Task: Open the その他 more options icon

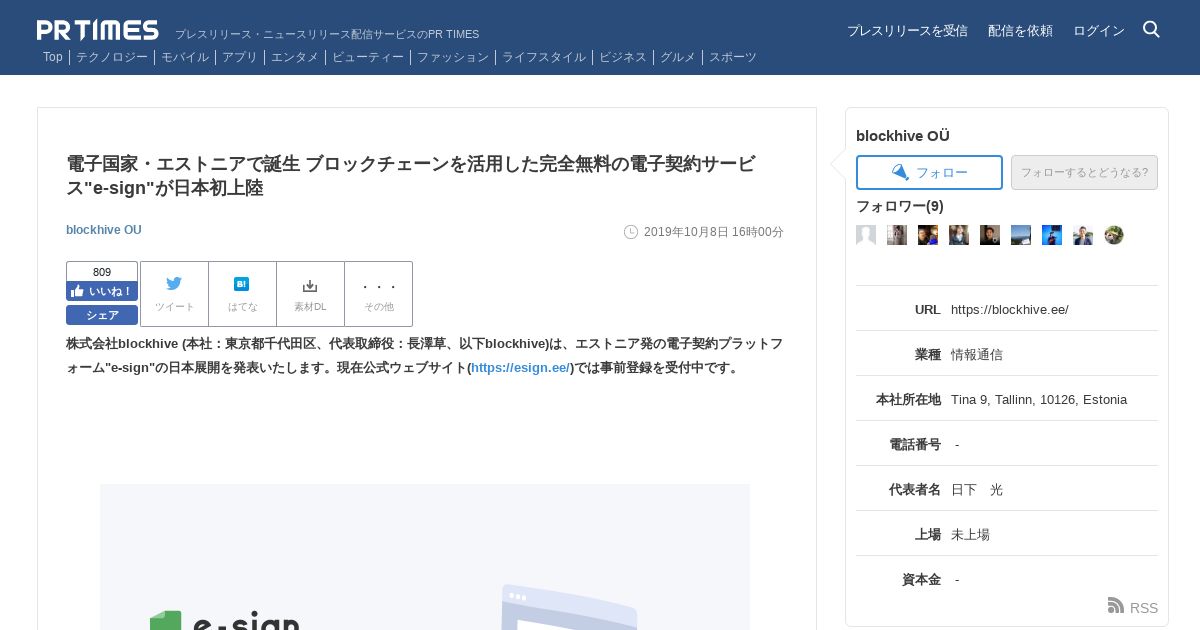Action: (379, 286)
